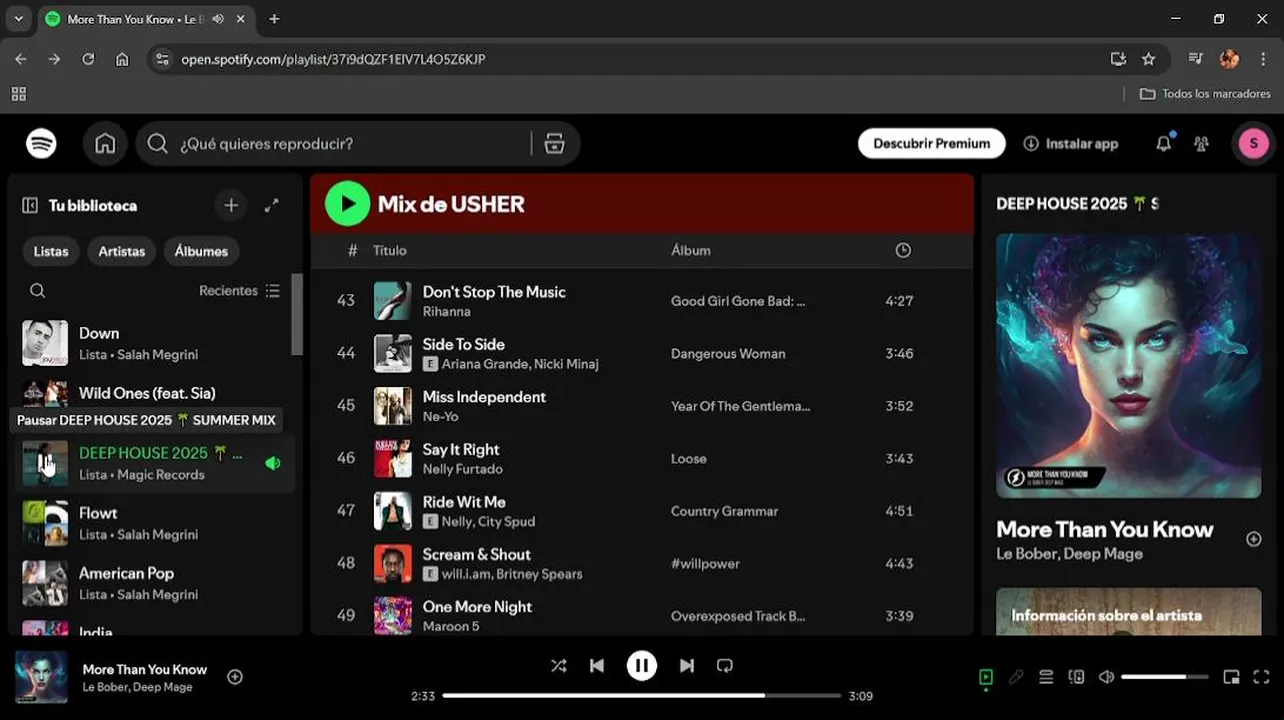
Task: Pause DEEP HOUSE 2025 playlist thumbnail
Action: point(45,463)
